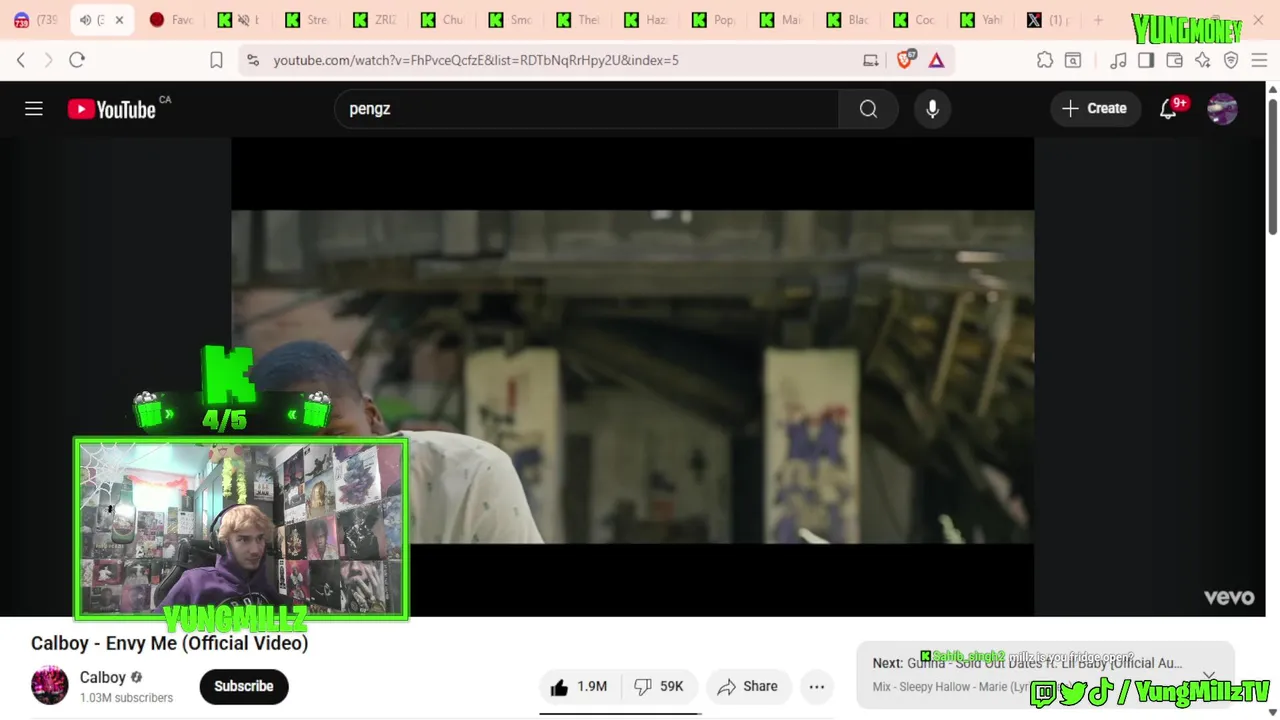This screenshot has height=720, width=1280.
Task: Click the Vevo logo on video
Action: 1229,597
